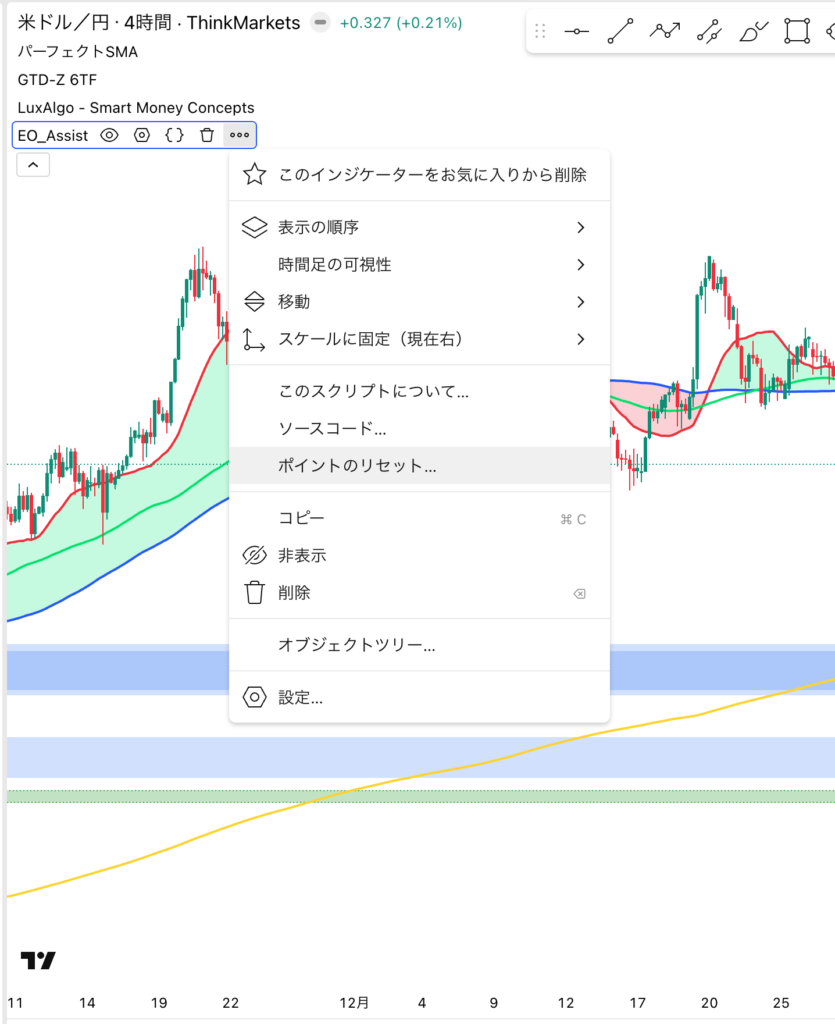Open the スケールに固定 submenu
Viewport: 835px width, 1024px height.
[x=420, y=339]
